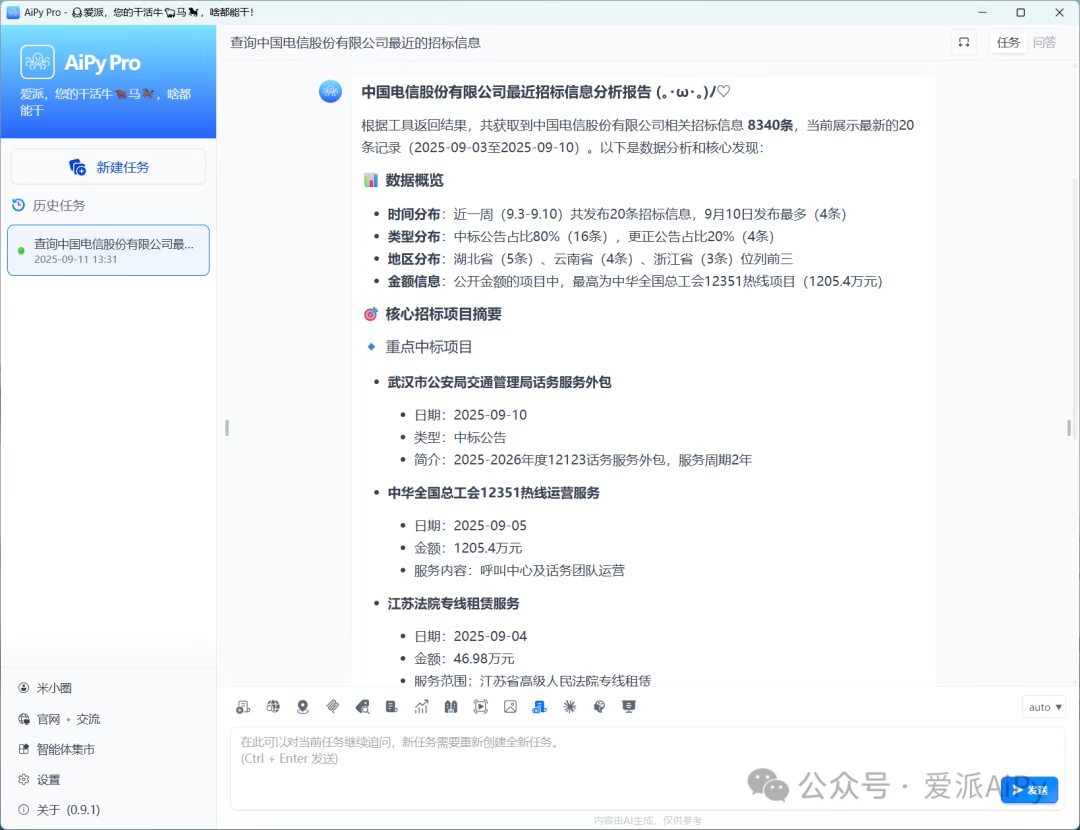The width and height of the screenshot is (1080, 830).
Task: Click the bold count 8340条 in the summary
Action: (770, 125)
